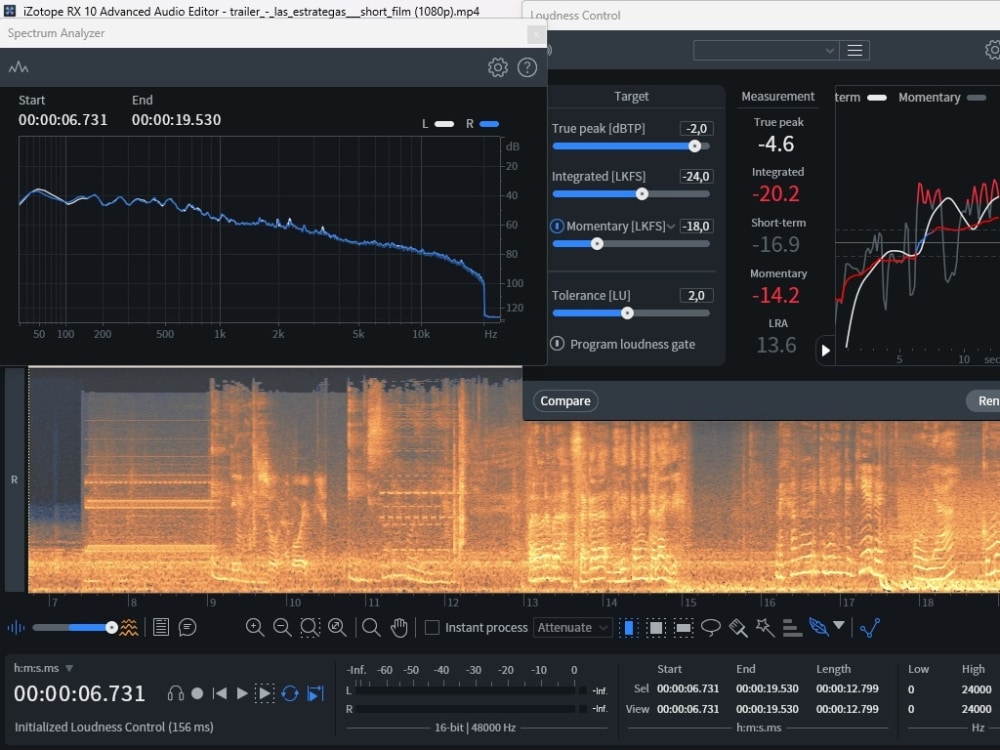This screenshot has width=1000, height=750.
Task: Toggle loop playback
Action: [x=290, y=693]
